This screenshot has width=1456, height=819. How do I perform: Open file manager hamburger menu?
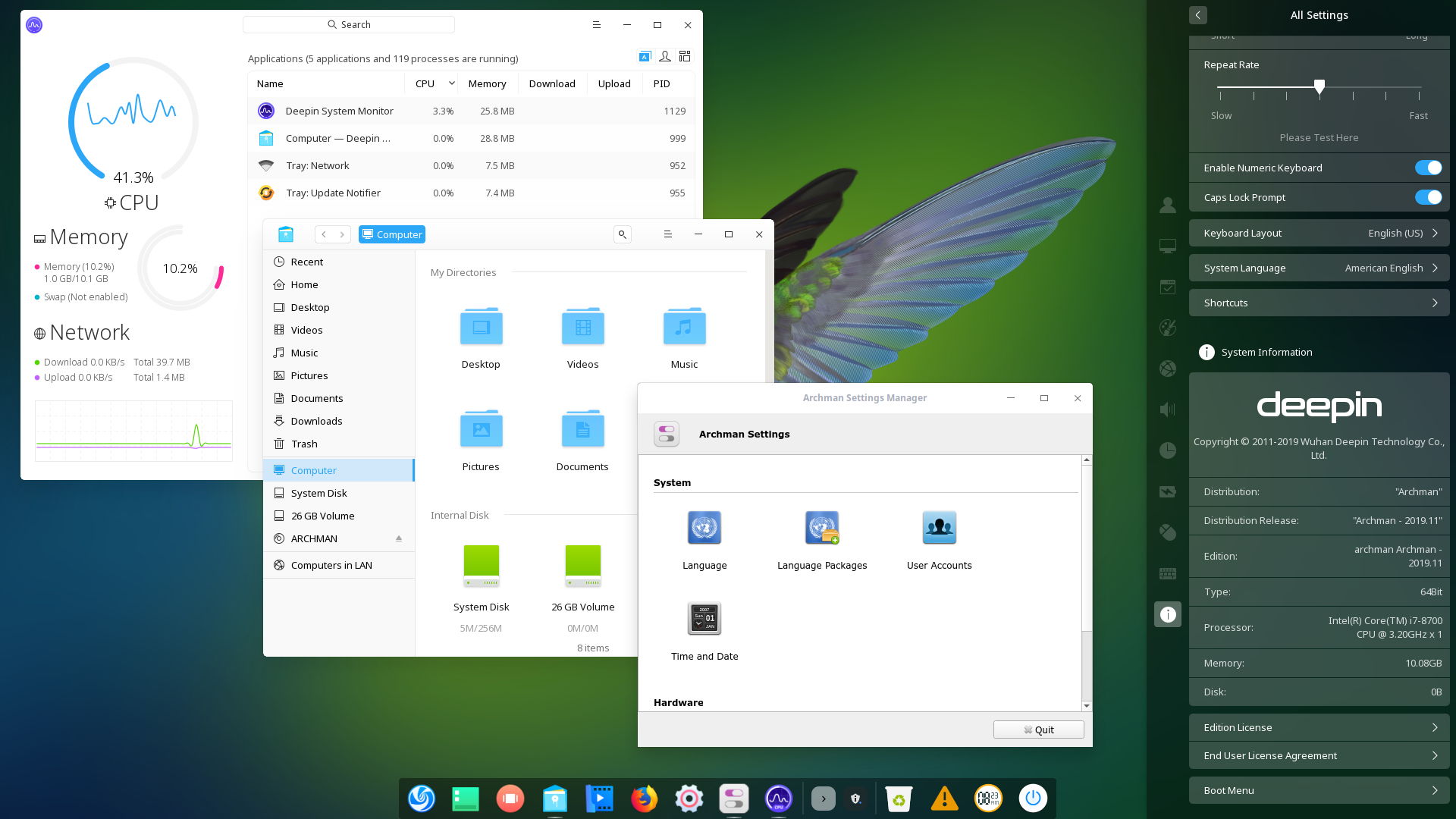667,234
